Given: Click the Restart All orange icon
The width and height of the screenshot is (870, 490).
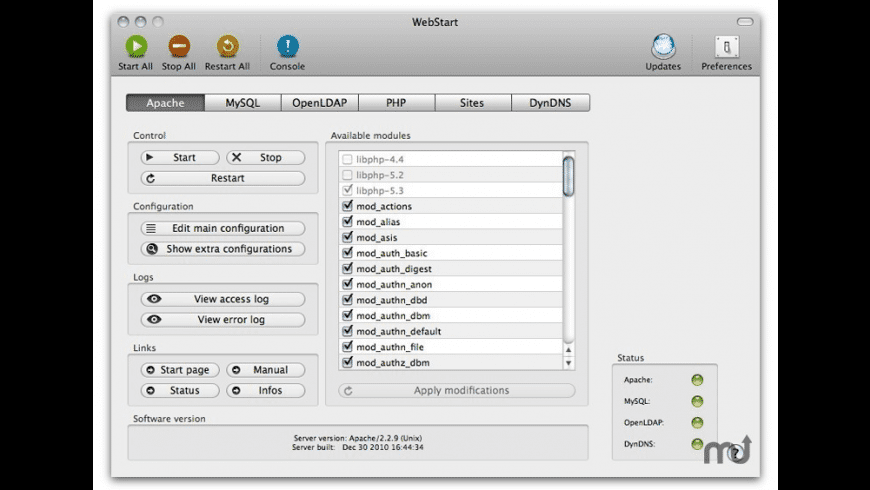Looking at the screenshot, I should point(227,46).
